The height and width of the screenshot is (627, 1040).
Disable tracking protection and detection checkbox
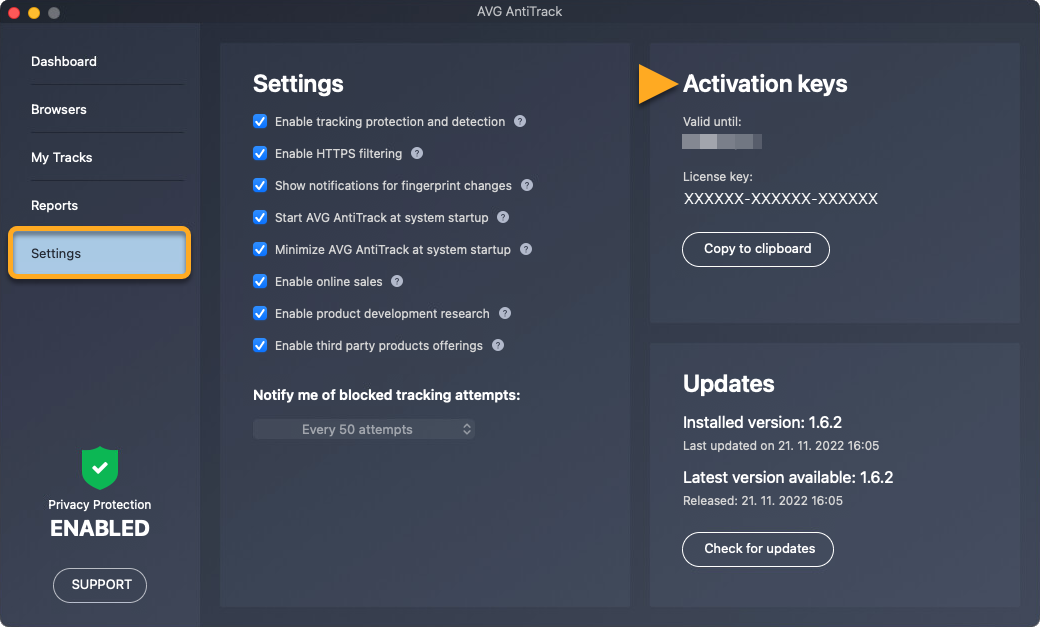point(260,121)
